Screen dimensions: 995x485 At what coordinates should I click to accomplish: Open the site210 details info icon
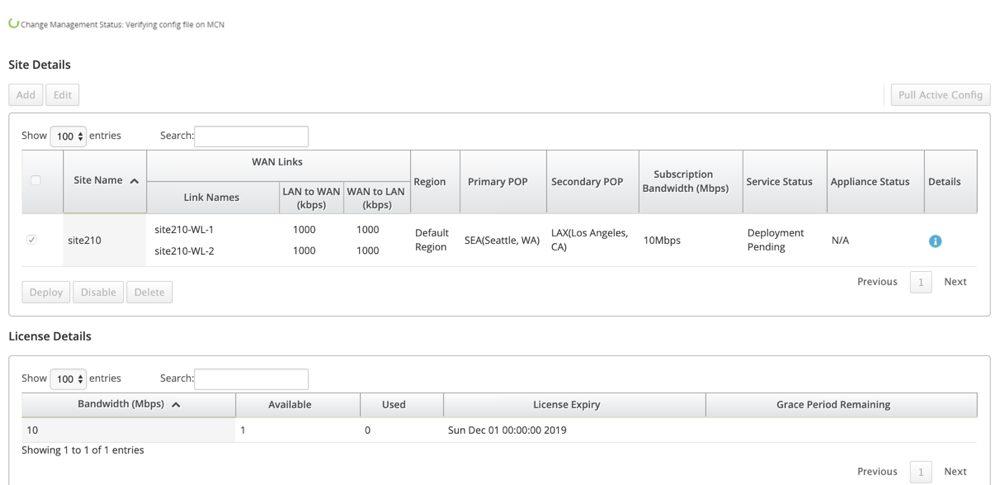tap(935, 241)
